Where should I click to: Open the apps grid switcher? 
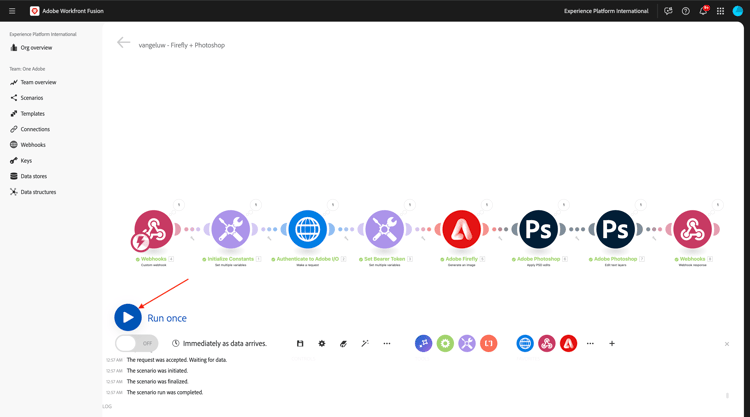pos(720,11)
